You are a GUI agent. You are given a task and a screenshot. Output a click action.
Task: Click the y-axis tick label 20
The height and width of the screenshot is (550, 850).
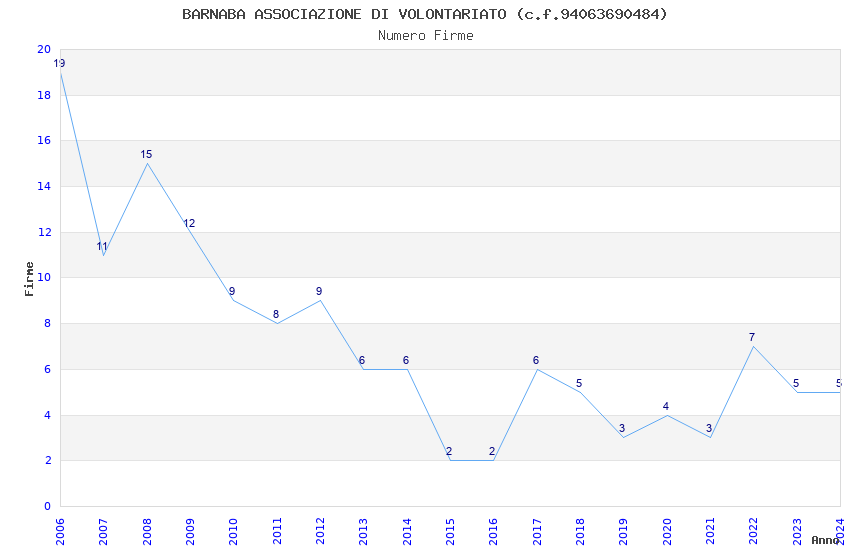[x=44, y=49]
